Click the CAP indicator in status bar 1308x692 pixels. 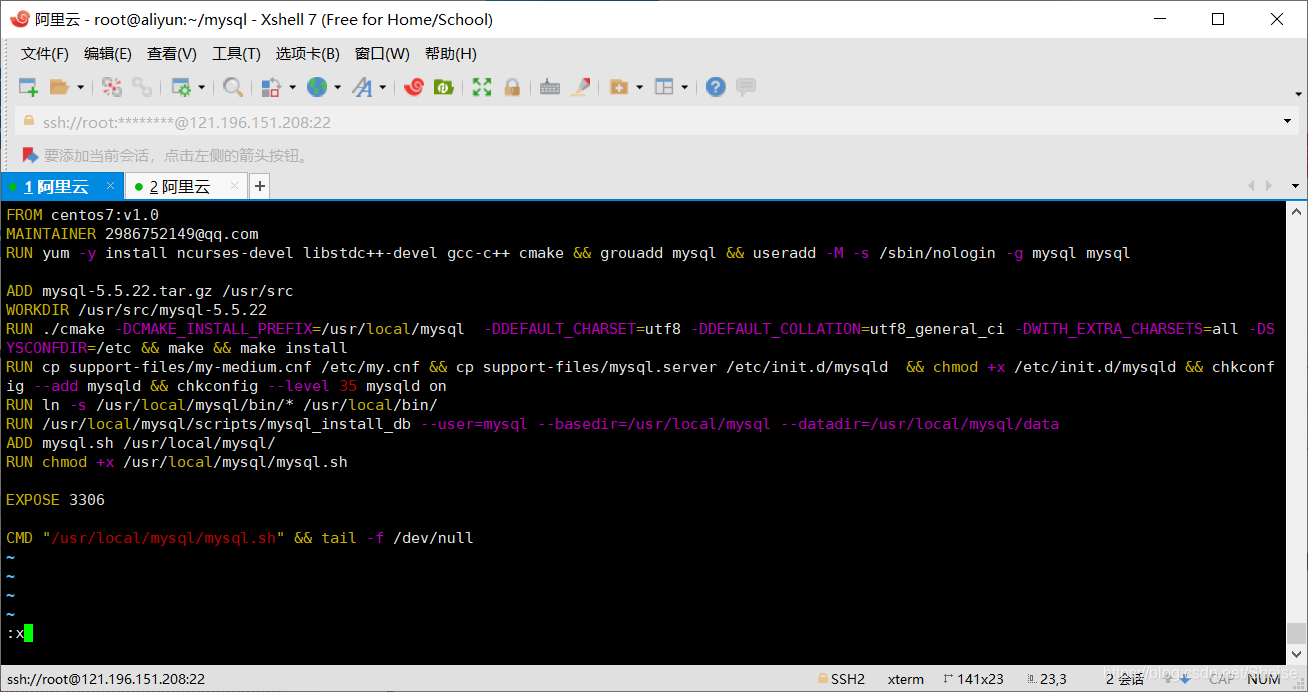click(x=1221, y=679)
